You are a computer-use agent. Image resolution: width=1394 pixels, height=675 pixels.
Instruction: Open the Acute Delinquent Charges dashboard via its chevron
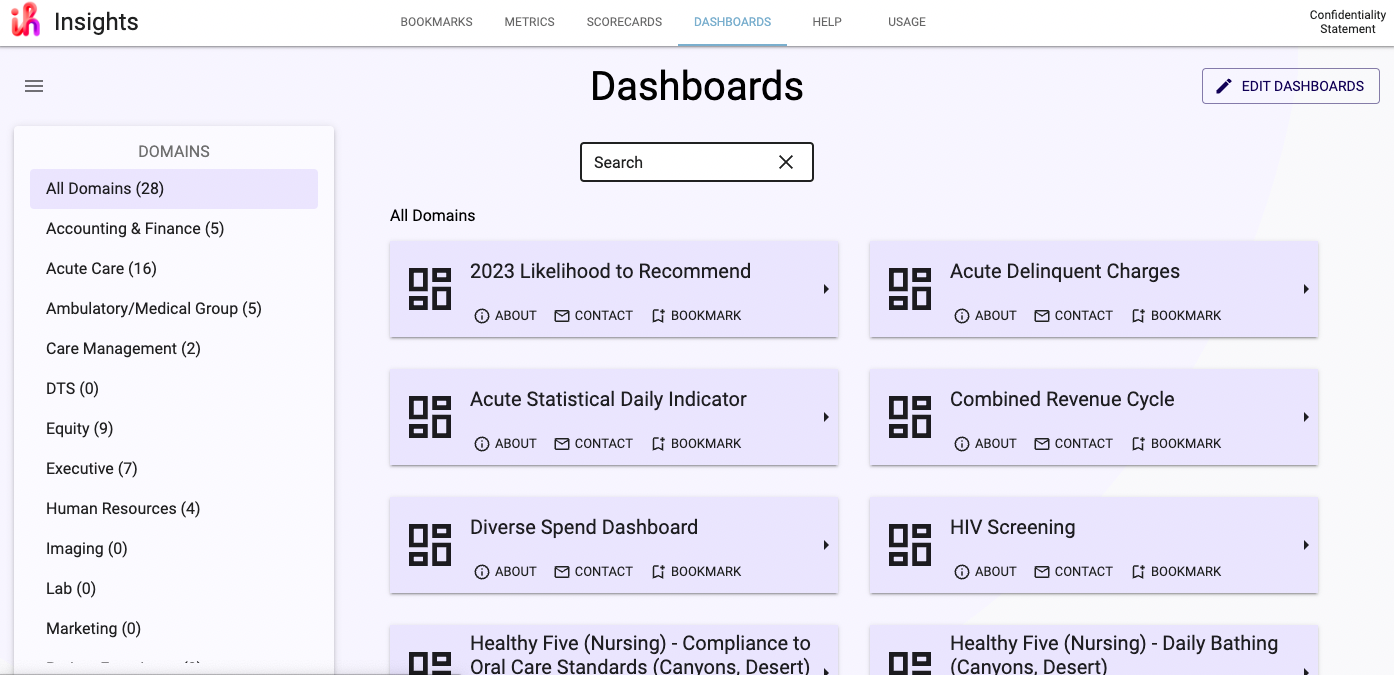pos(1306,289)
